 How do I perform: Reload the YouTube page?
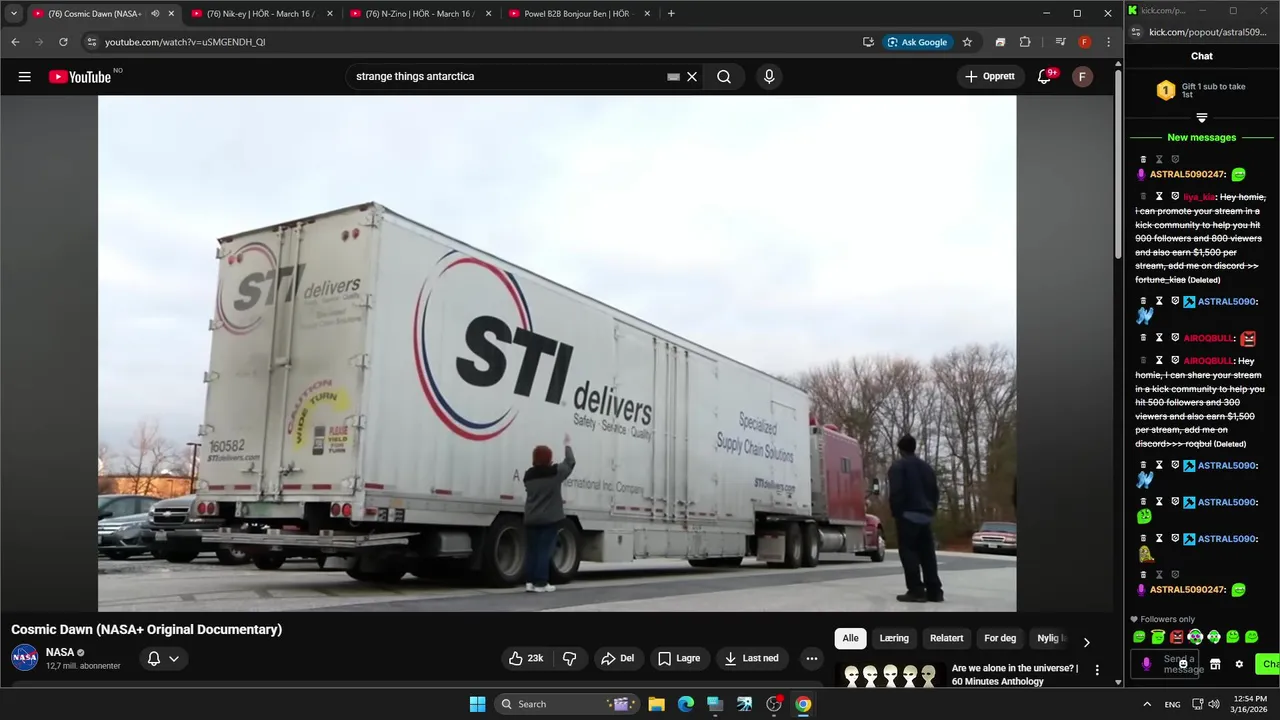[x=63, y=42]
